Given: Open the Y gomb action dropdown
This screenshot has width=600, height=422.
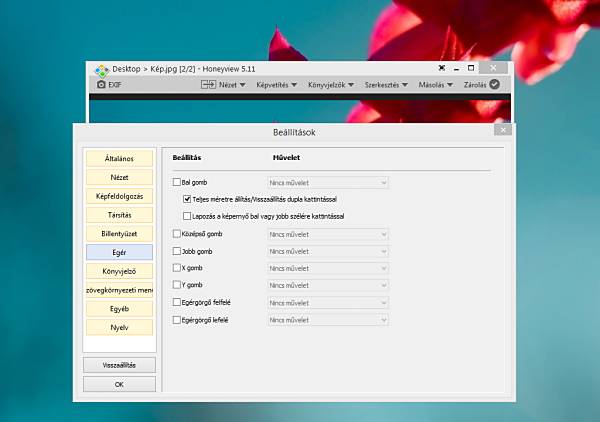Looking at the screenshot, I should 328,285.
